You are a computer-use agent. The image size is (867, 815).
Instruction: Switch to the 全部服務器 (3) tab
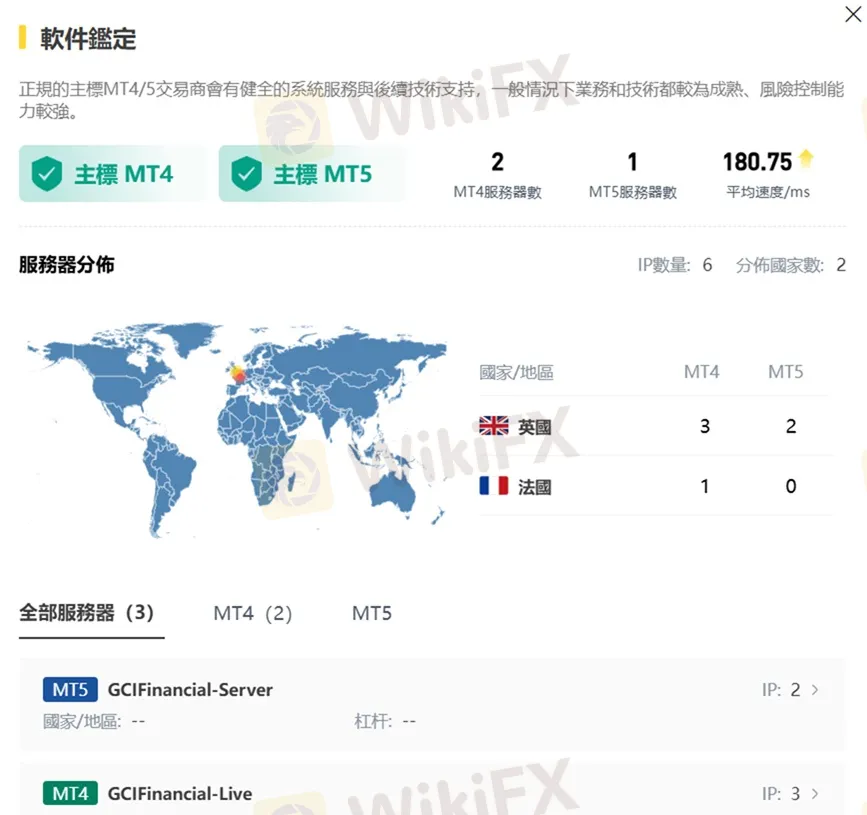[x=87, y=613]
